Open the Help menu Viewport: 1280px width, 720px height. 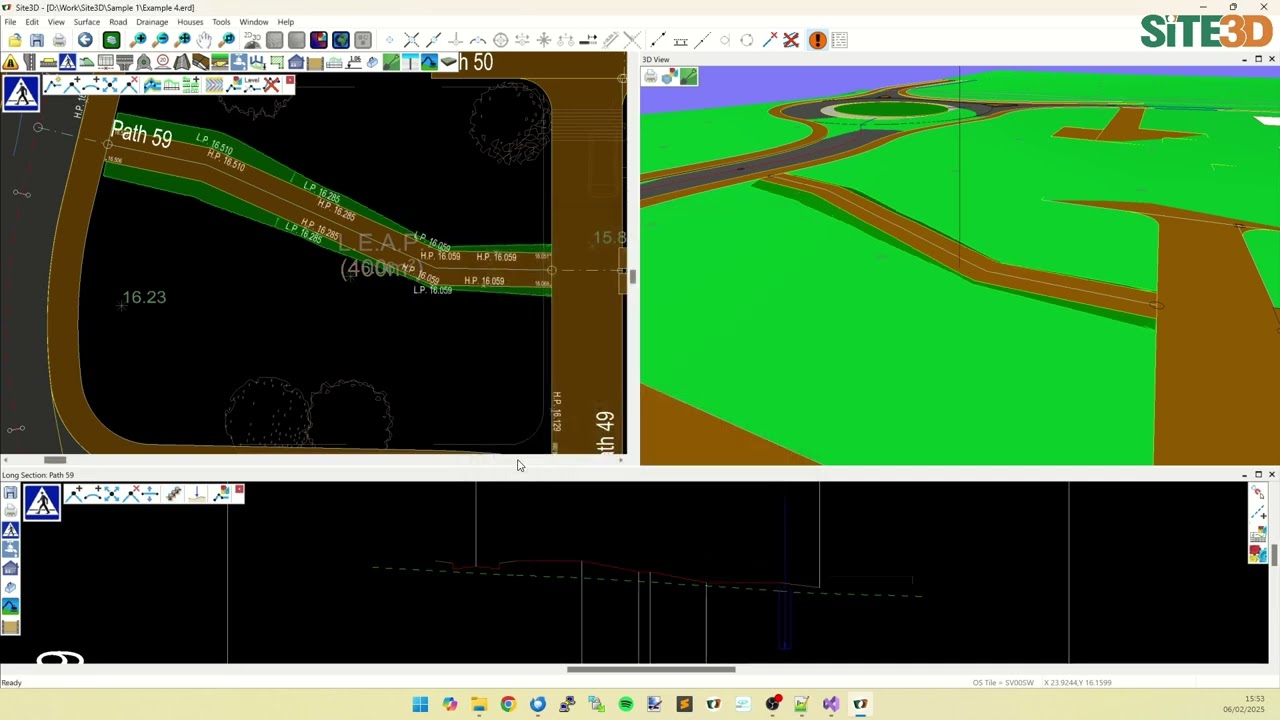point(286,22)
